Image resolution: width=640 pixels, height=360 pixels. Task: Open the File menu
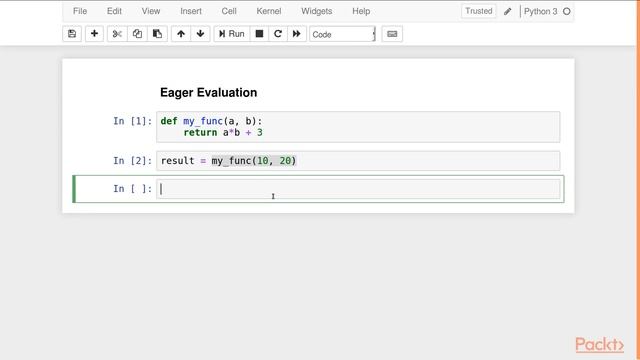coord(80,11)
